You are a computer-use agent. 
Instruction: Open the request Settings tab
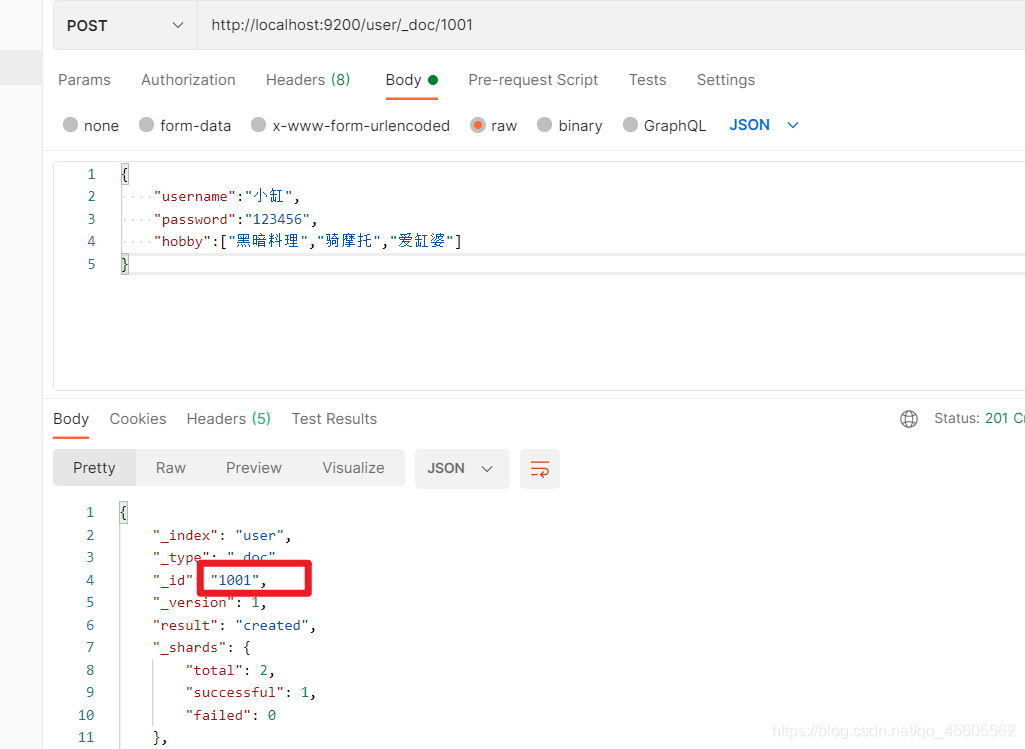(x=726, y=80)
